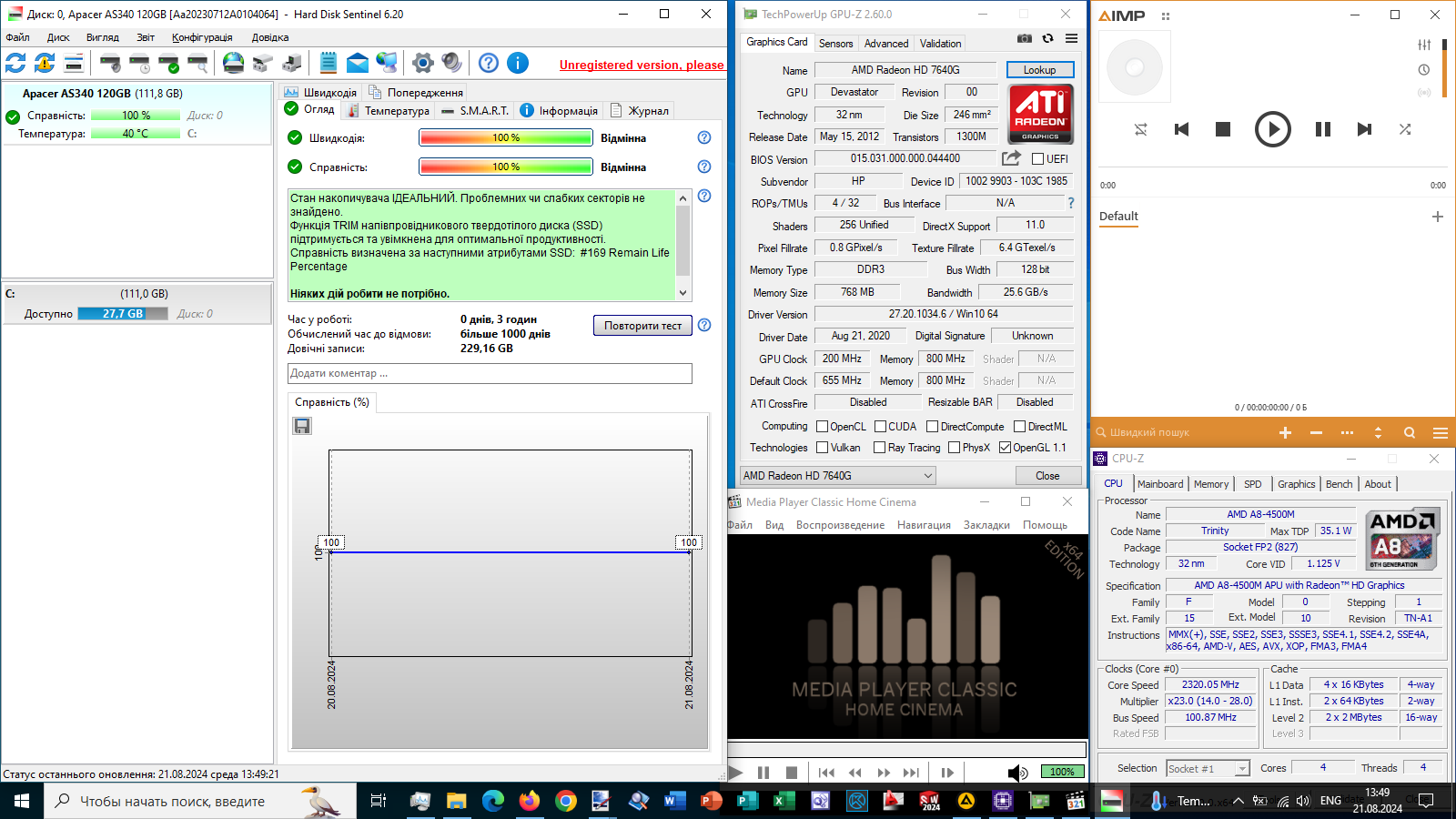Click the Unregistered version link
The image size is (1456, 819).
(642, 65)
